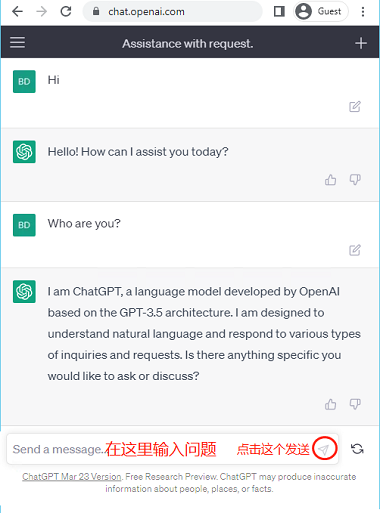Edit the "Hi" message
380x513 pixels.
[x=355, y=107]
